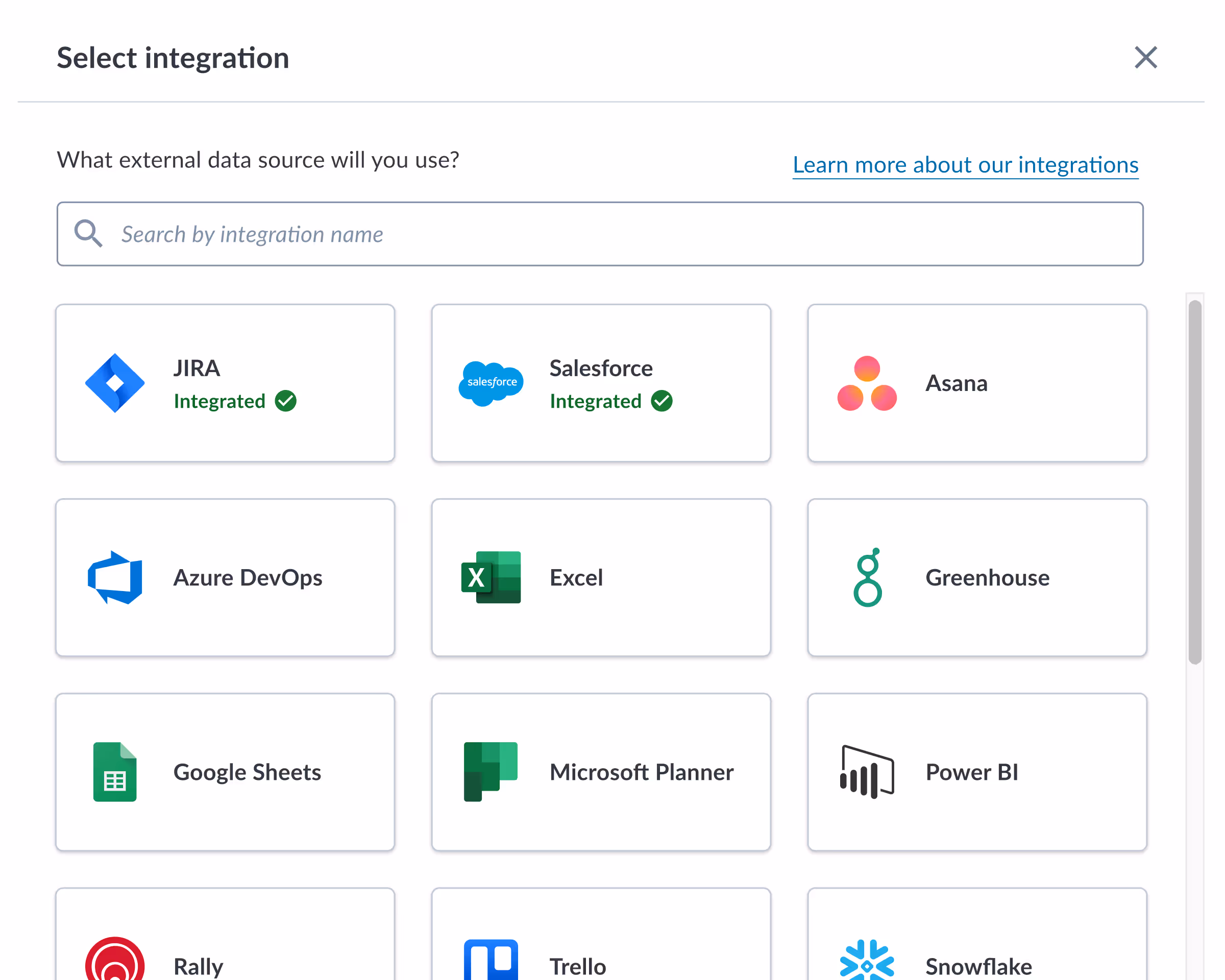Image resolution: width=1225 pixels, height=980 pixels.
Task: Click the Integrated checkmark on Salesforce
Action: pos(662,401)
